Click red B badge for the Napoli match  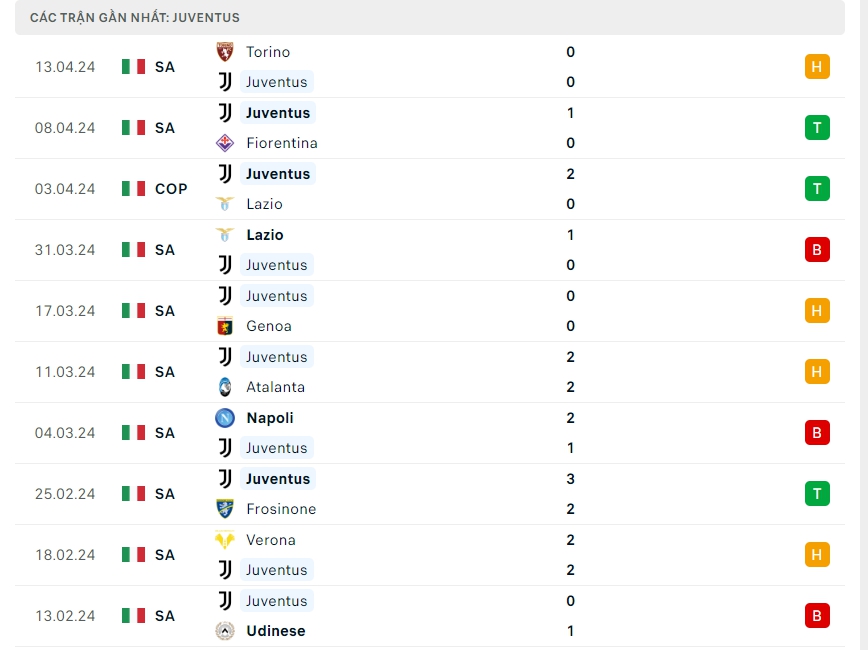pyautogui.click(x=816, y=433)
